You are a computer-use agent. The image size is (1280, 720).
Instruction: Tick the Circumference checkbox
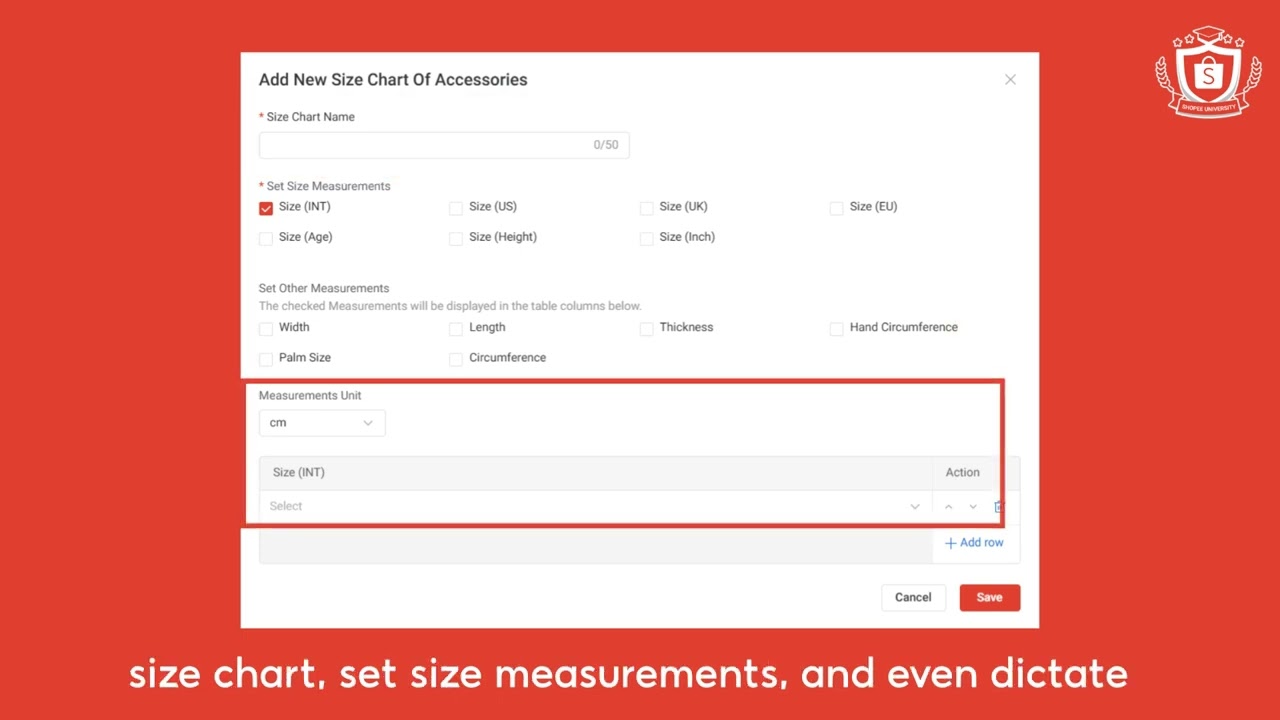(456, 358)
